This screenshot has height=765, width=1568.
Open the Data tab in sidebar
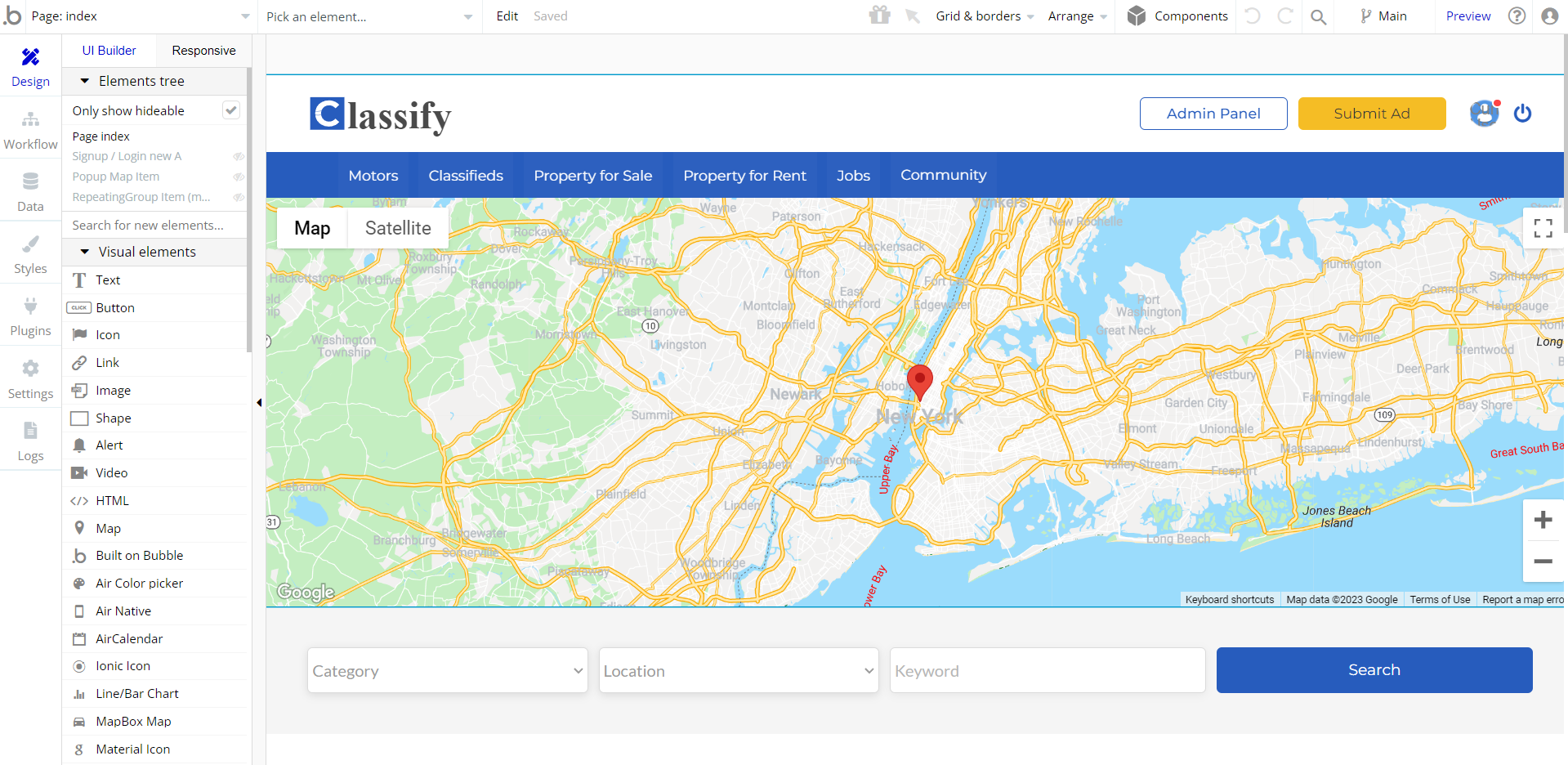point(30,192)
